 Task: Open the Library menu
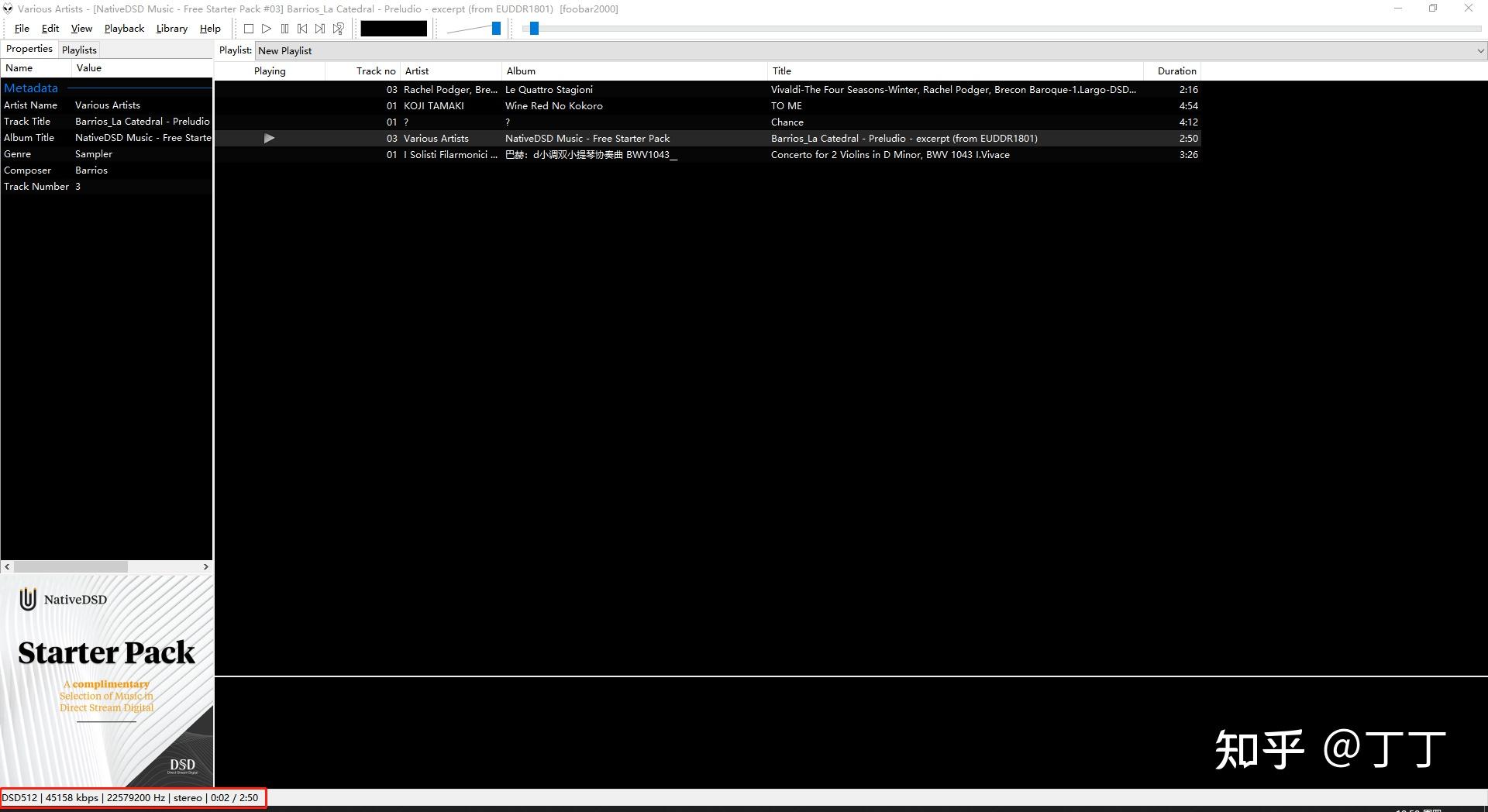point(171,29)
